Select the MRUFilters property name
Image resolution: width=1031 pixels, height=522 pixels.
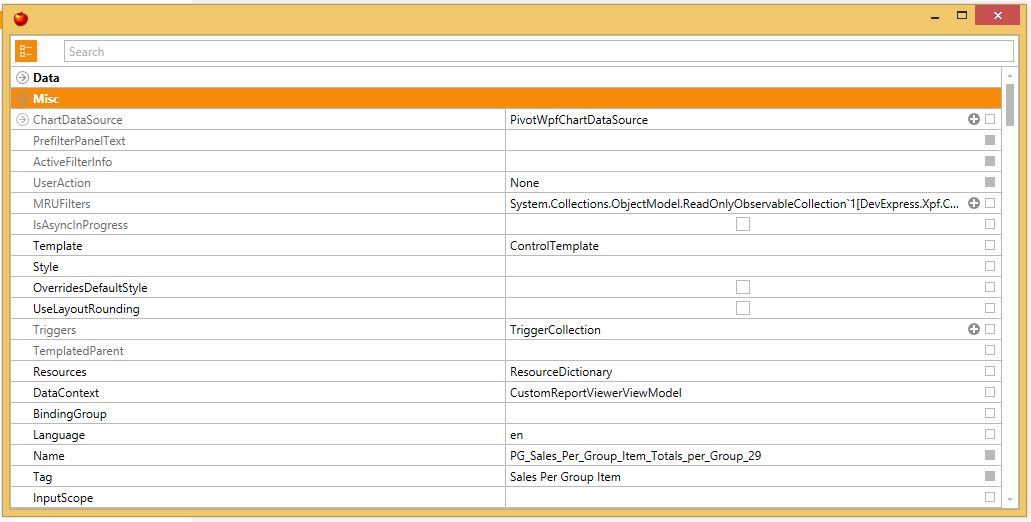pyautogui.click(x=62, y=204)
